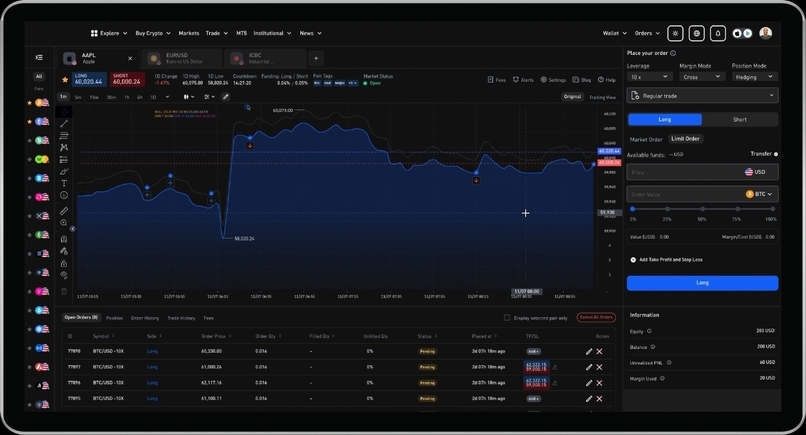Switch theme with the sun icon
The width and height of the screenshot is (806, 435).
(x=674, y=33)
